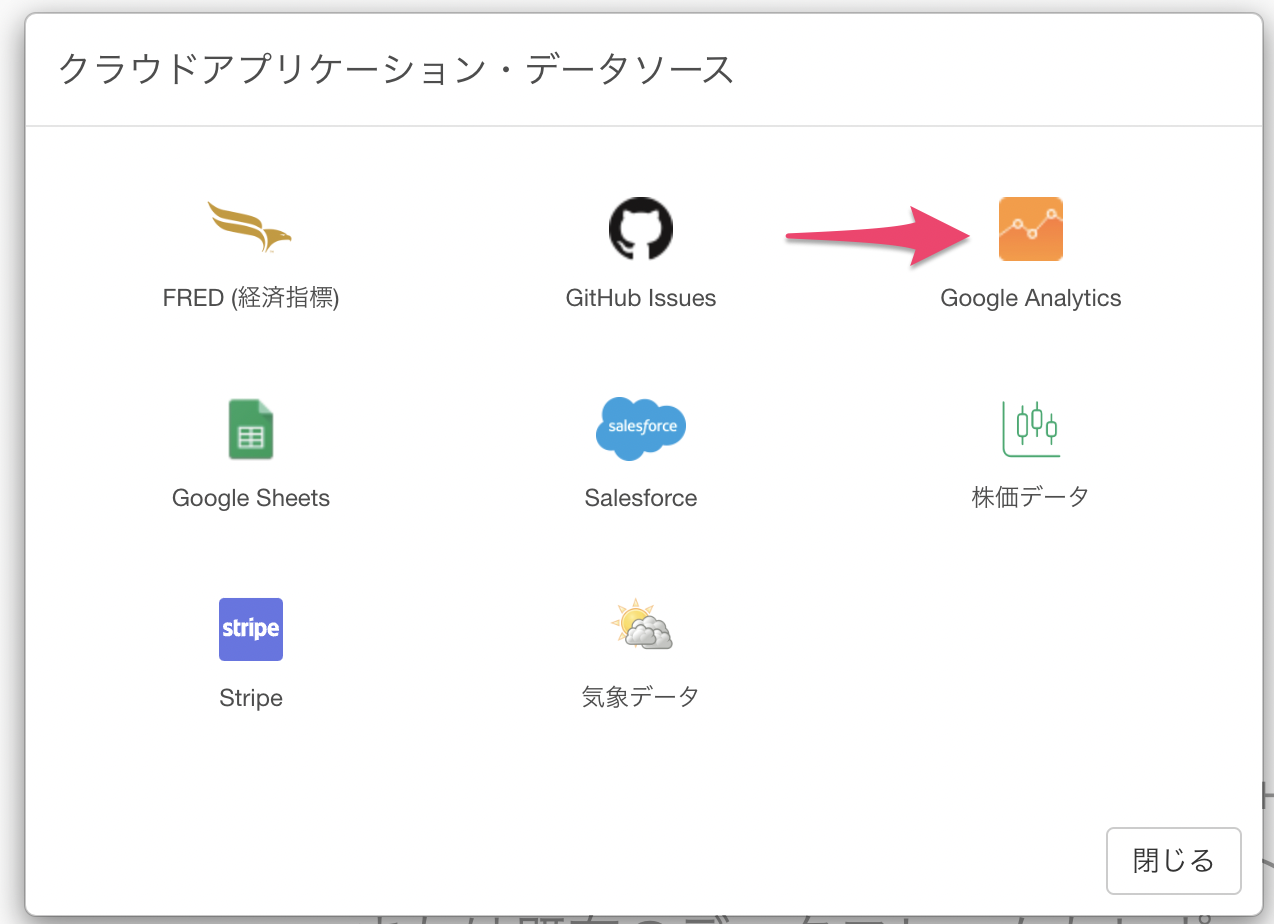
Task: Pick the Google Sheets green icon
Action: click(x=251, y=429)
